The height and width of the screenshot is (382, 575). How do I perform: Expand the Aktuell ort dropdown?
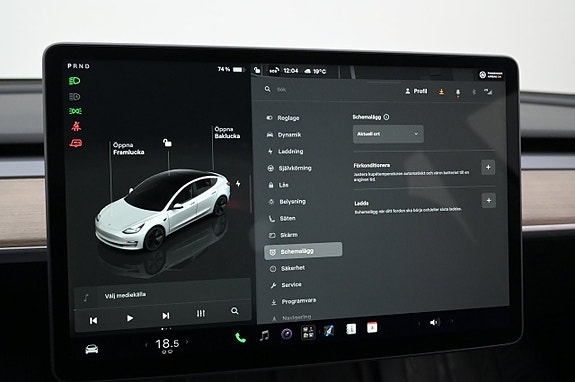click(x=388, y=134)
